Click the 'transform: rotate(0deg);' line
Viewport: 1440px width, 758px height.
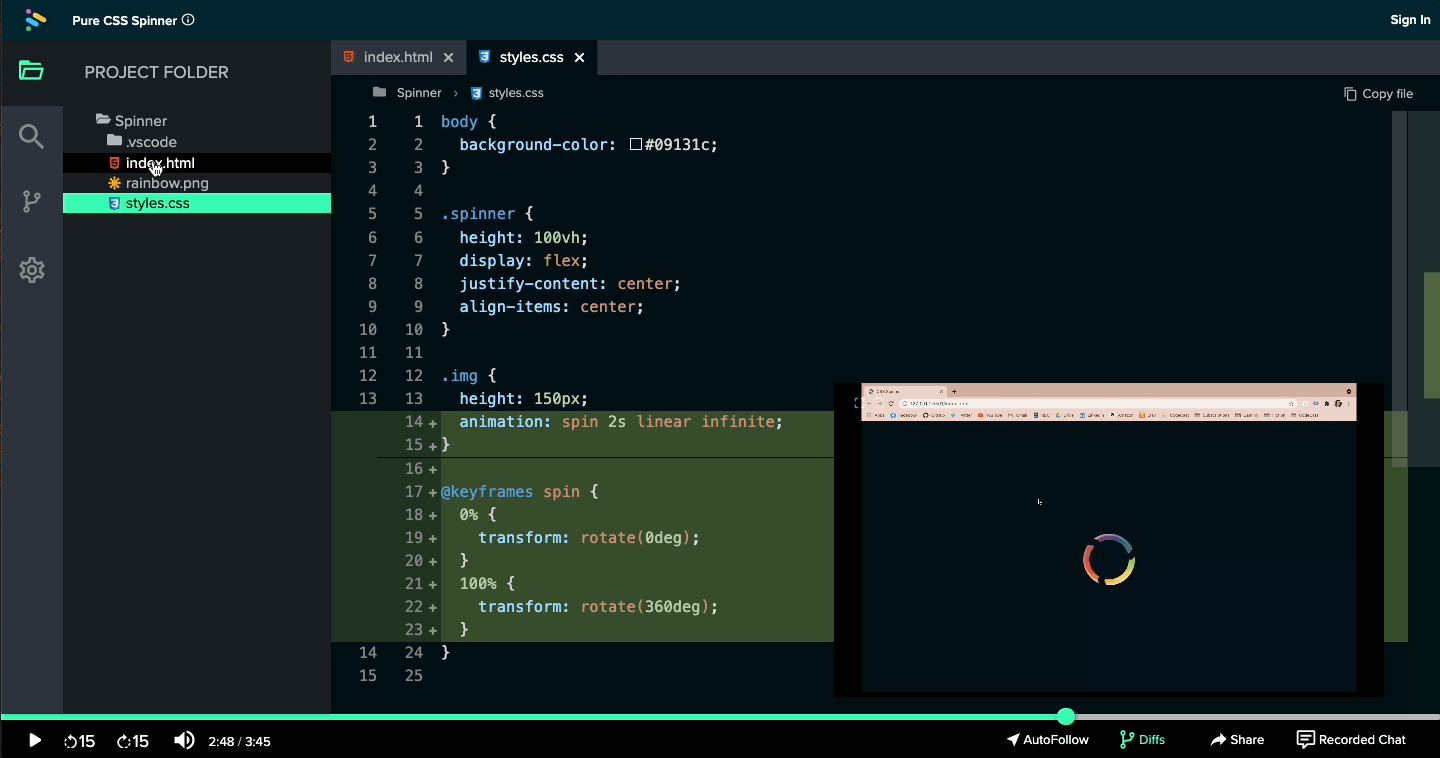pos(589,538)
